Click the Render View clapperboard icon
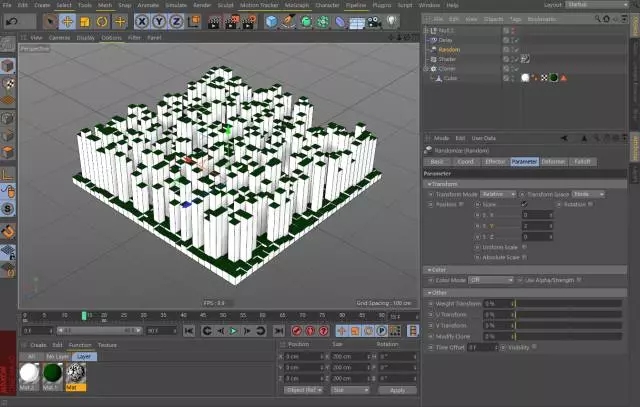This screenshot has height=407, width=640. 213,21
